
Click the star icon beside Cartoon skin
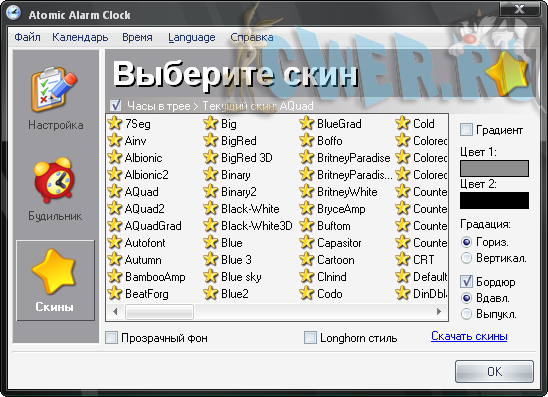[x=307, y=259]
